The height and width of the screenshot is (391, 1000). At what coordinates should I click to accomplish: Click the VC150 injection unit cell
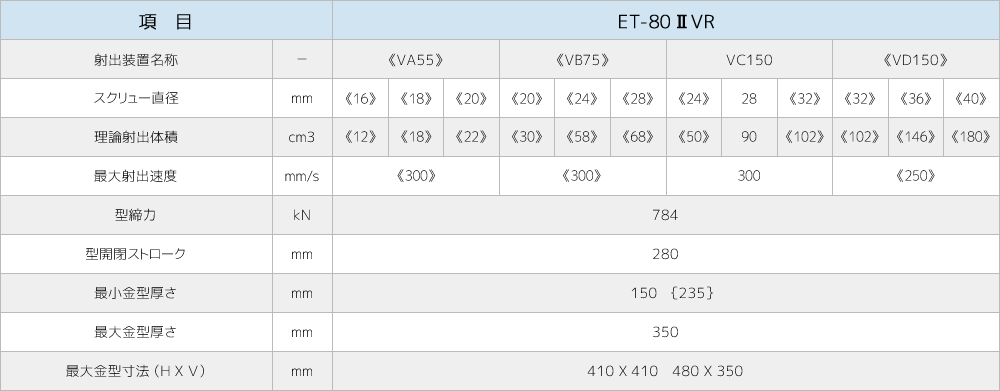[x=749, y=59]
